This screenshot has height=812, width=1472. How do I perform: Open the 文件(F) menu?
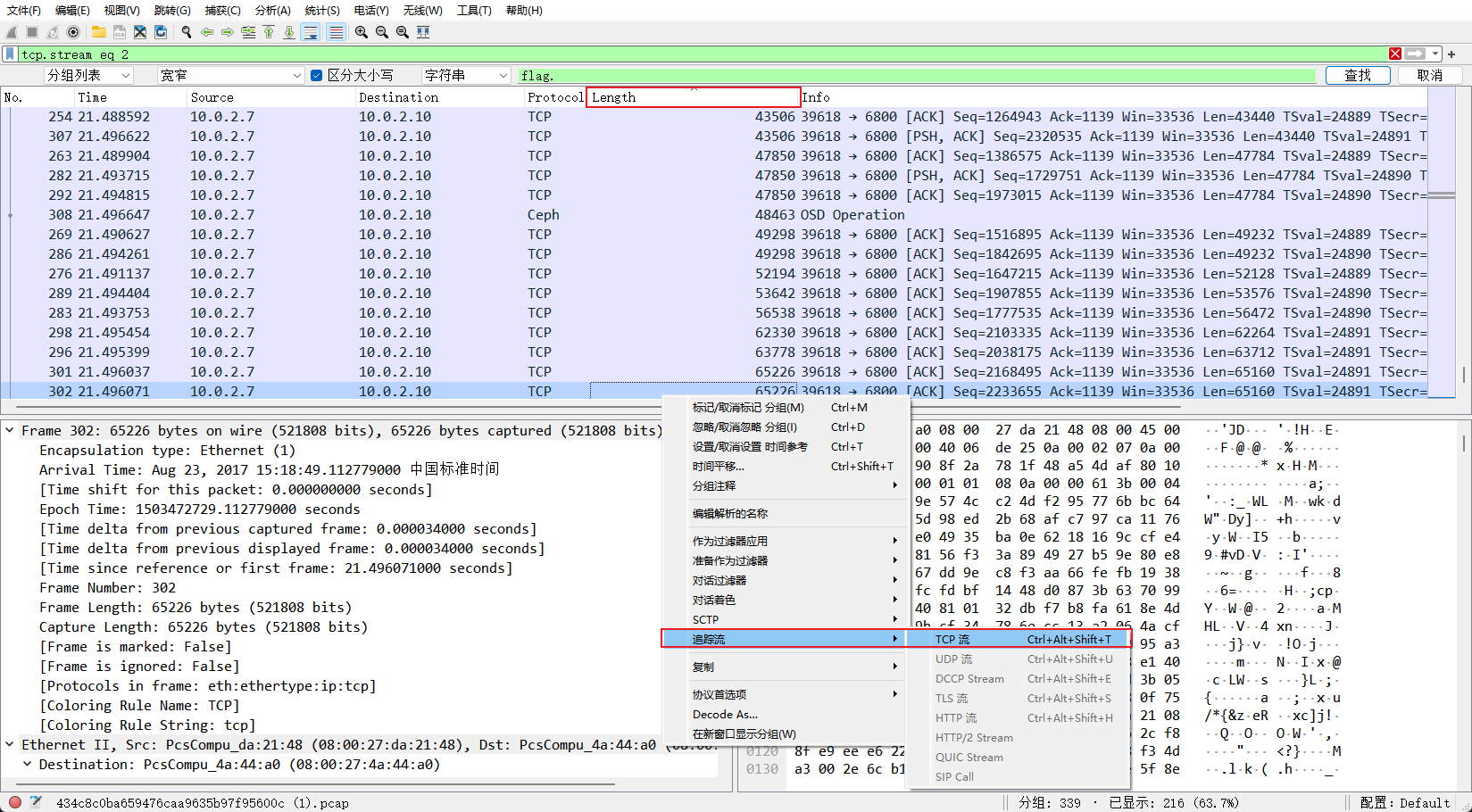pos(24,11)
